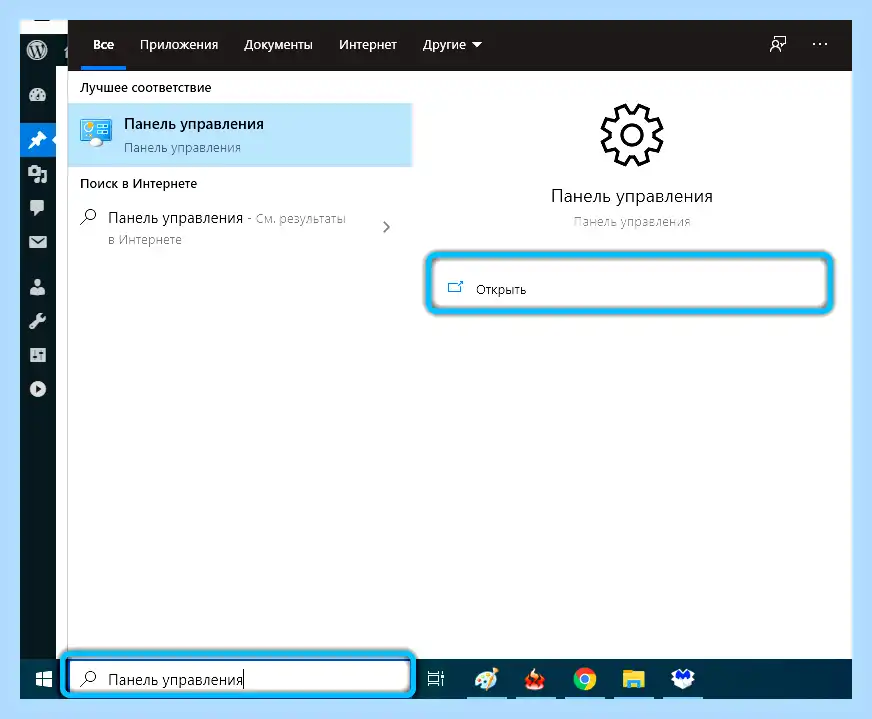Open the WordPress logo menu

[x=37, y=50]
